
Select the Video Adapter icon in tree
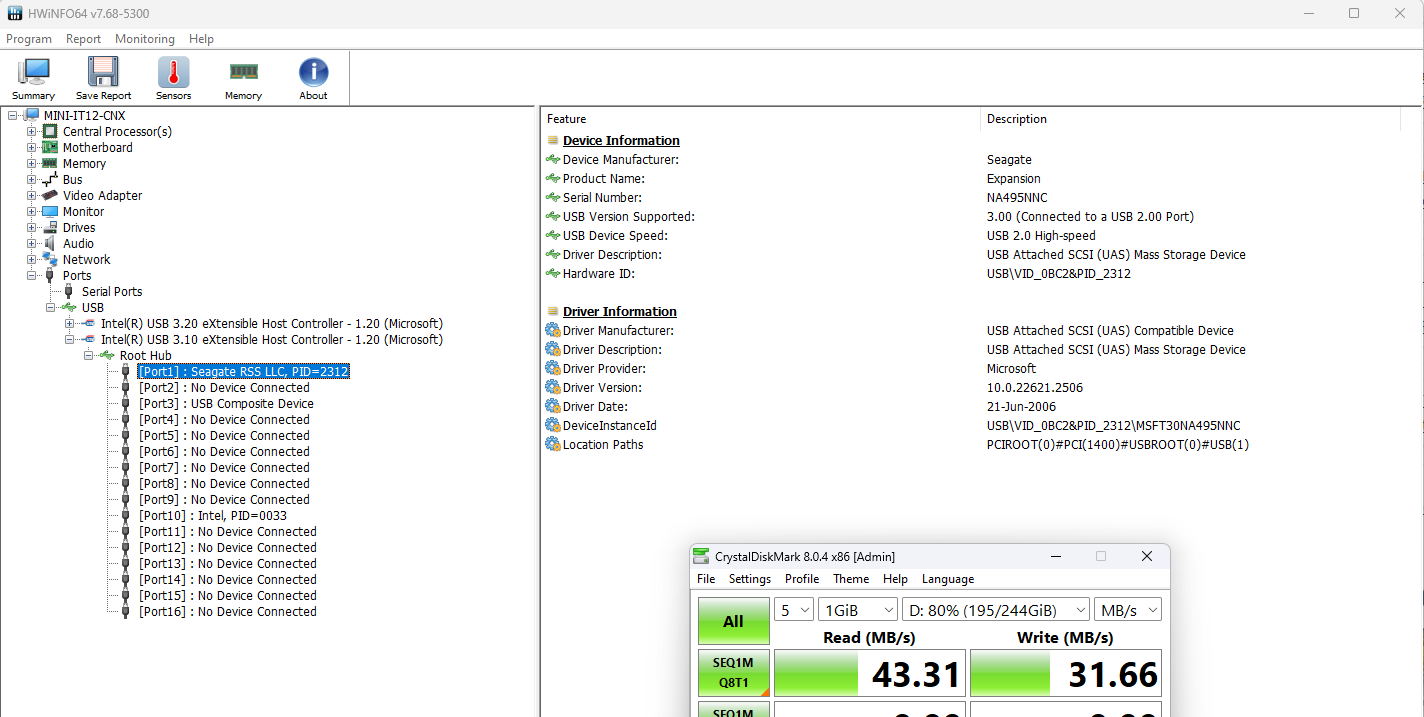(50, 195)
